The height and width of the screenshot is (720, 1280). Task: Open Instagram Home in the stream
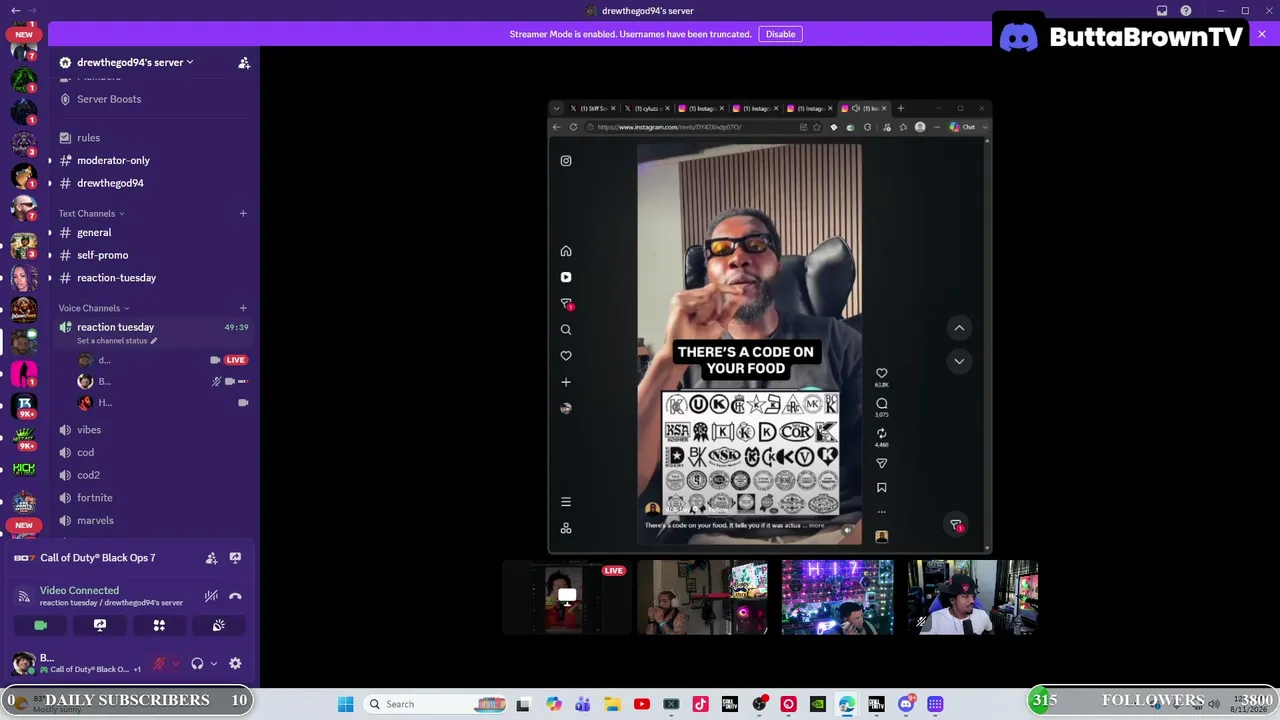pyautogui.click(x=566, y=251)
